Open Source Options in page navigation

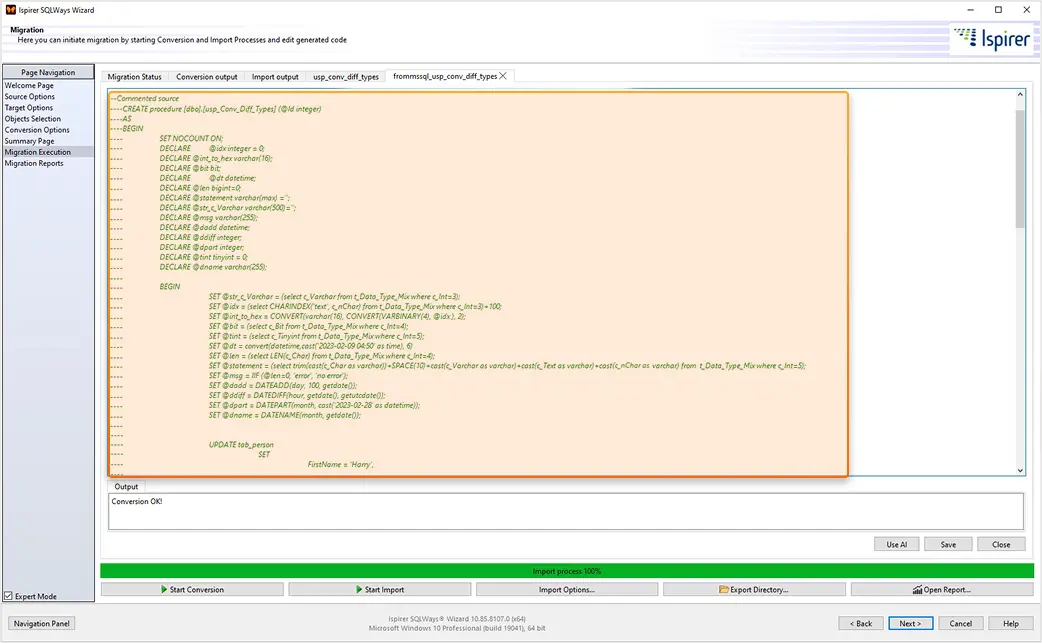click(30, 96)
